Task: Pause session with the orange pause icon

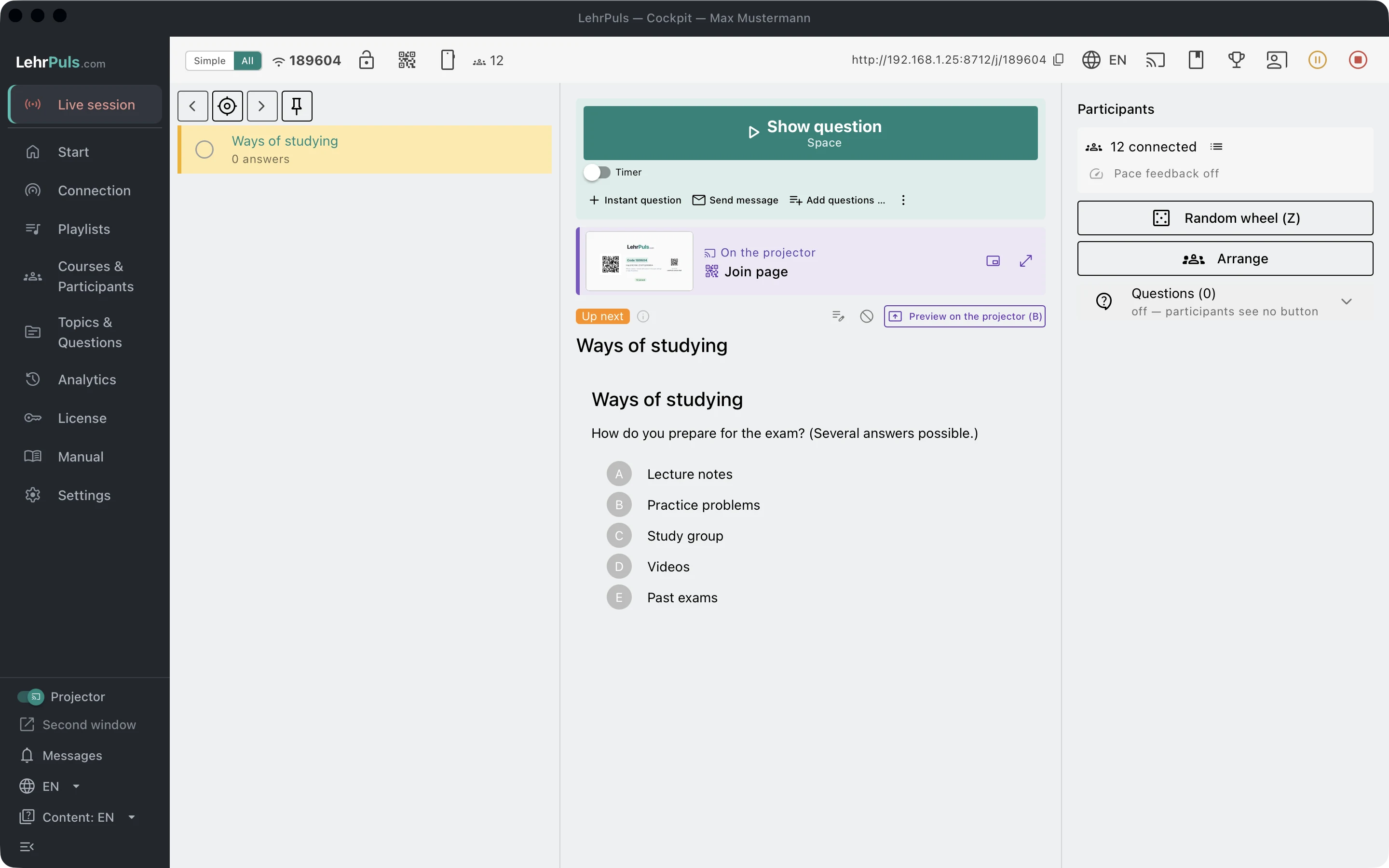Action: (x=1317, y=60)
